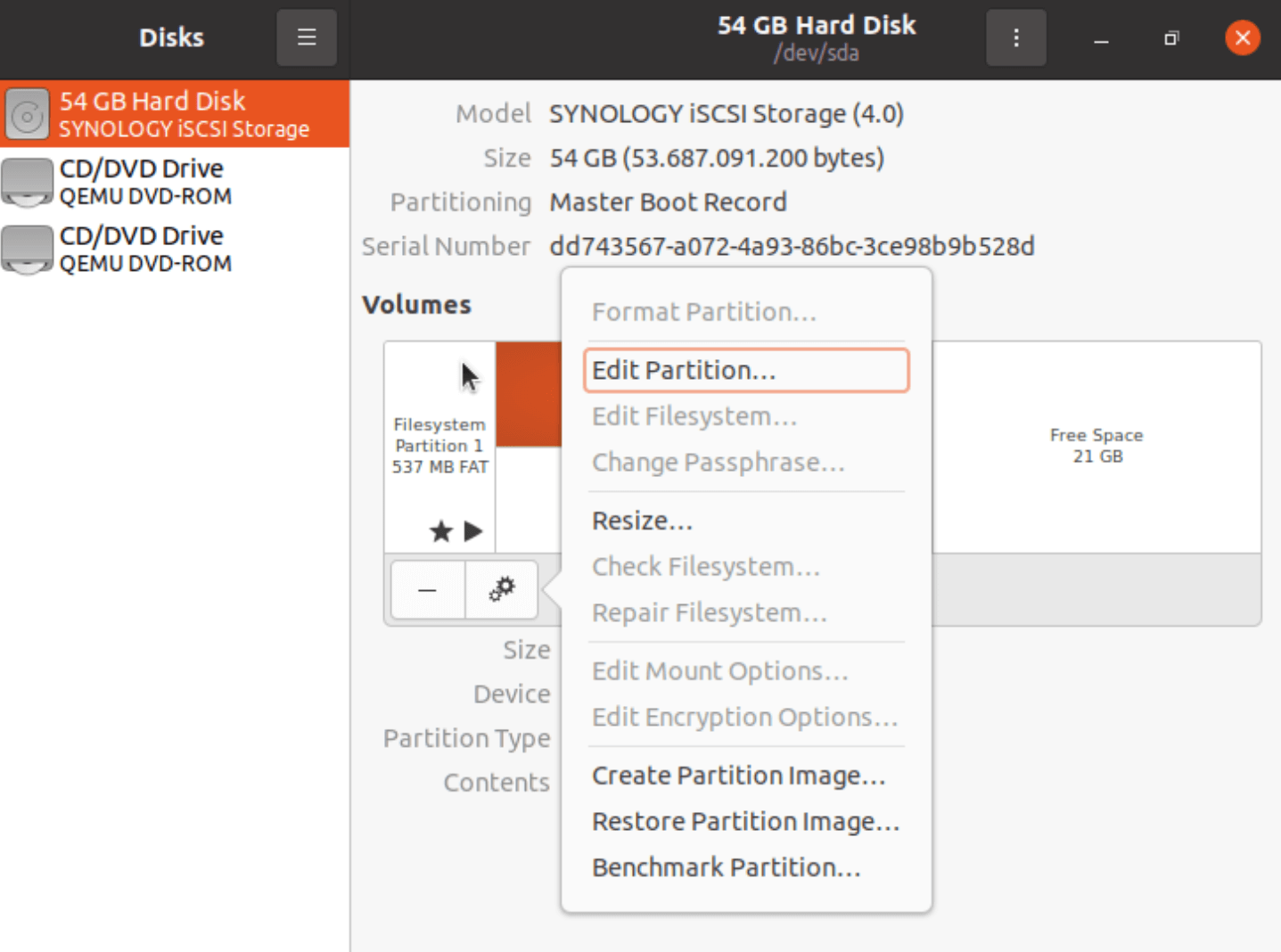
Task: Select the 54 GB Hard Disk entry
Action: (x=175, y=114)
